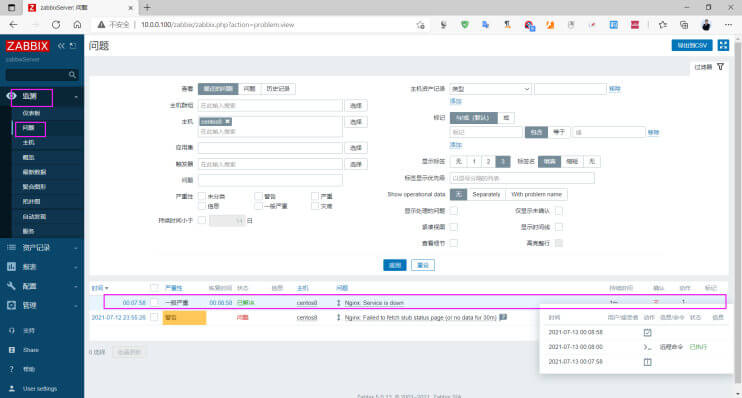Expand the 配置 sidebar menu
Screen dimensions: 742x398
(42, 286)
